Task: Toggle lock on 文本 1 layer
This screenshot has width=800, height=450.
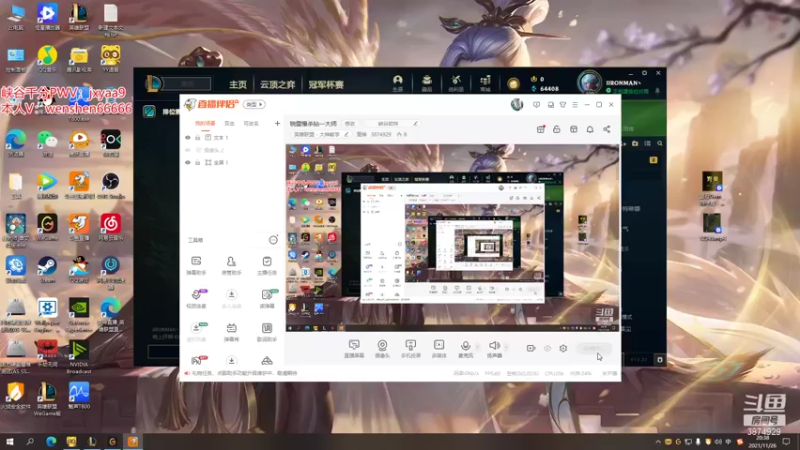Action: (198, 138)
